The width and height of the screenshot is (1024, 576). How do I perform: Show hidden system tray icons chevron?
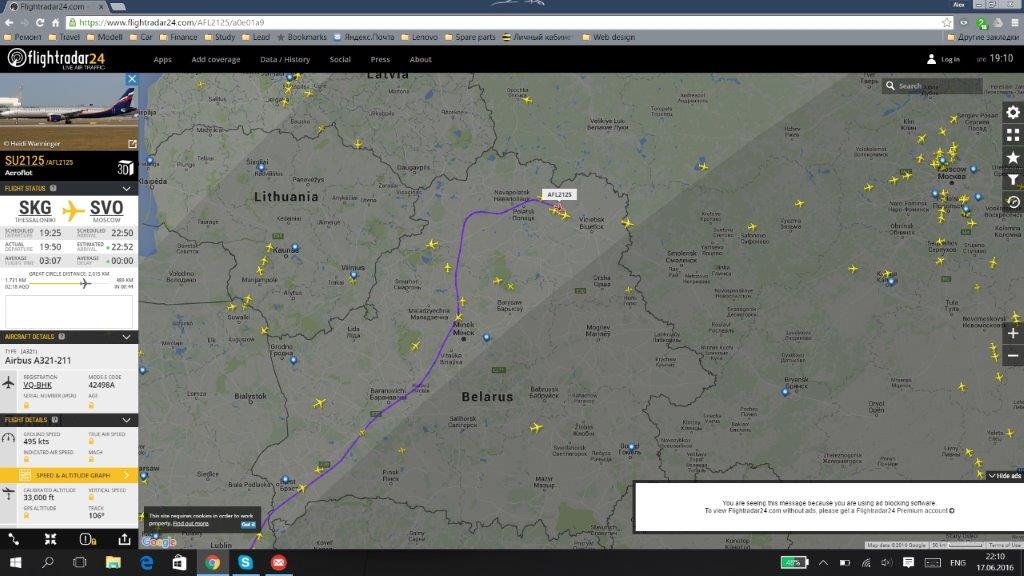click(x=824, y=562)
